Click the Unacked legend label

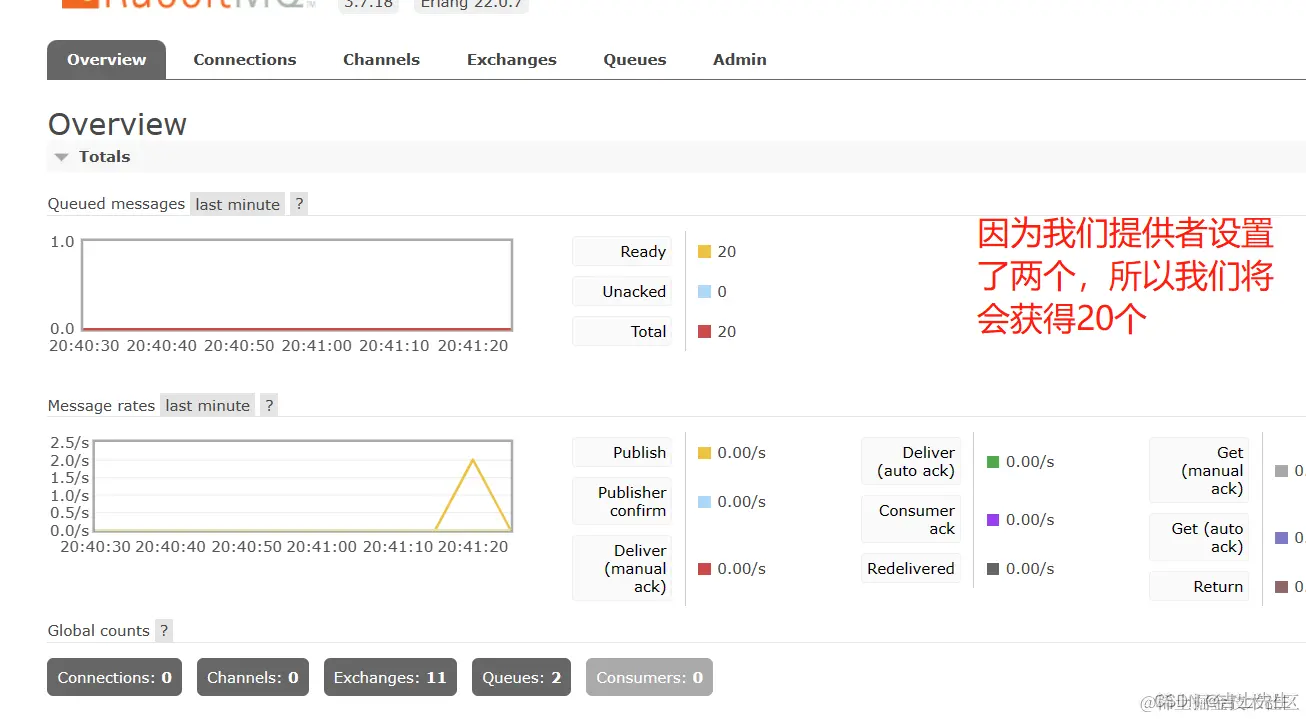point(621,292)
